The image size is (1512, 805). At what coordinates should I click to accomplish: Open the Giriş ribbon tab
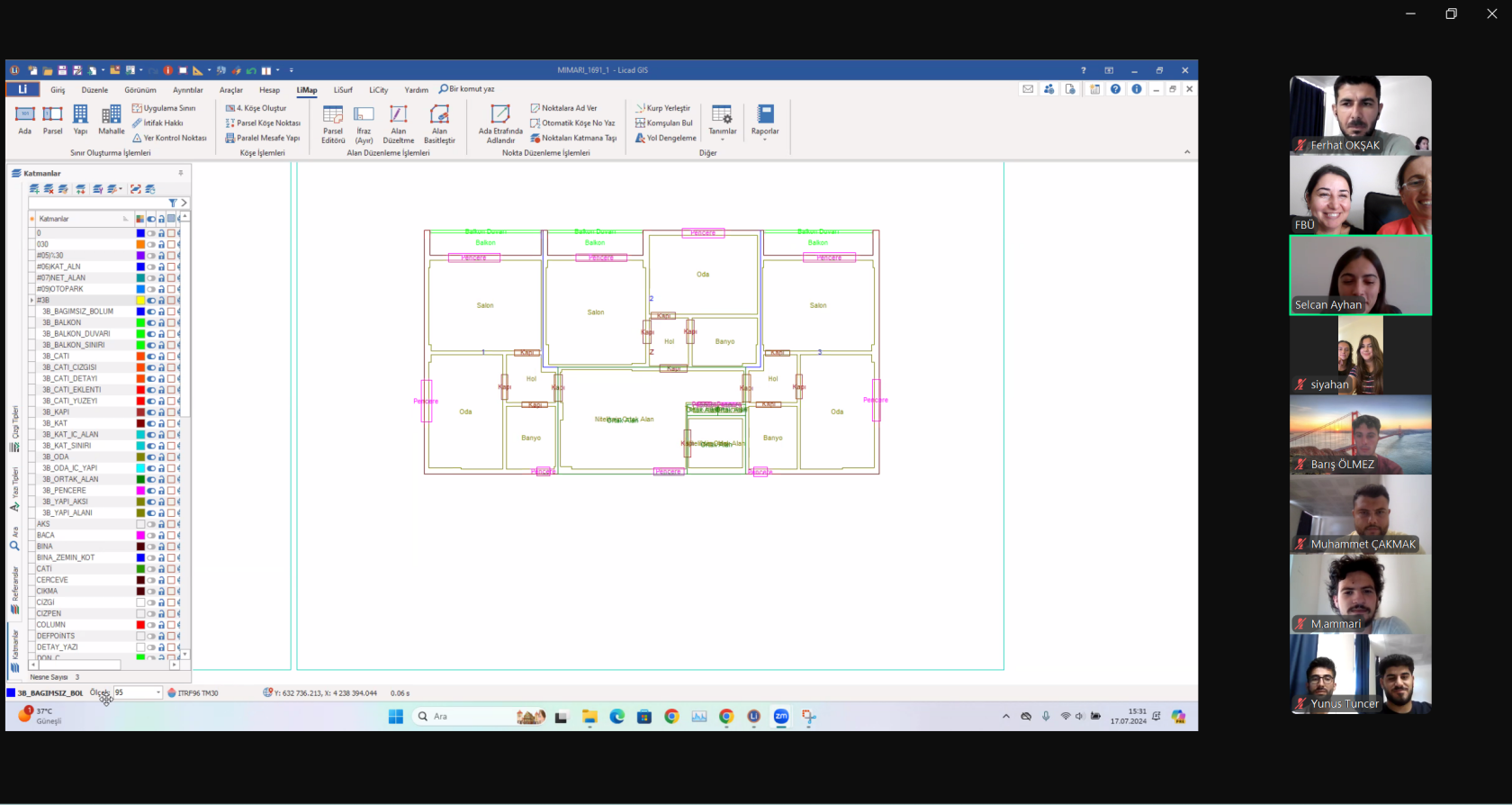(58, 90)
